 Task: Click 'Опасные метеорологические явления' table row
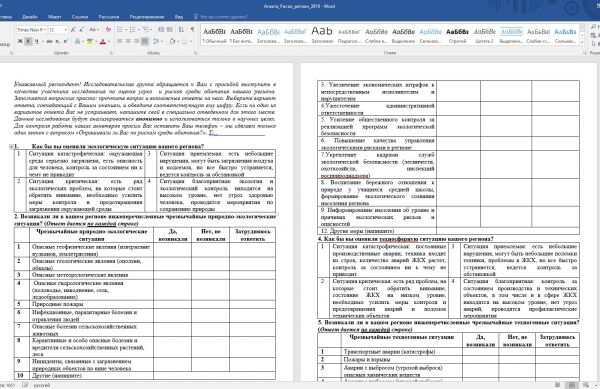point(145,275)
